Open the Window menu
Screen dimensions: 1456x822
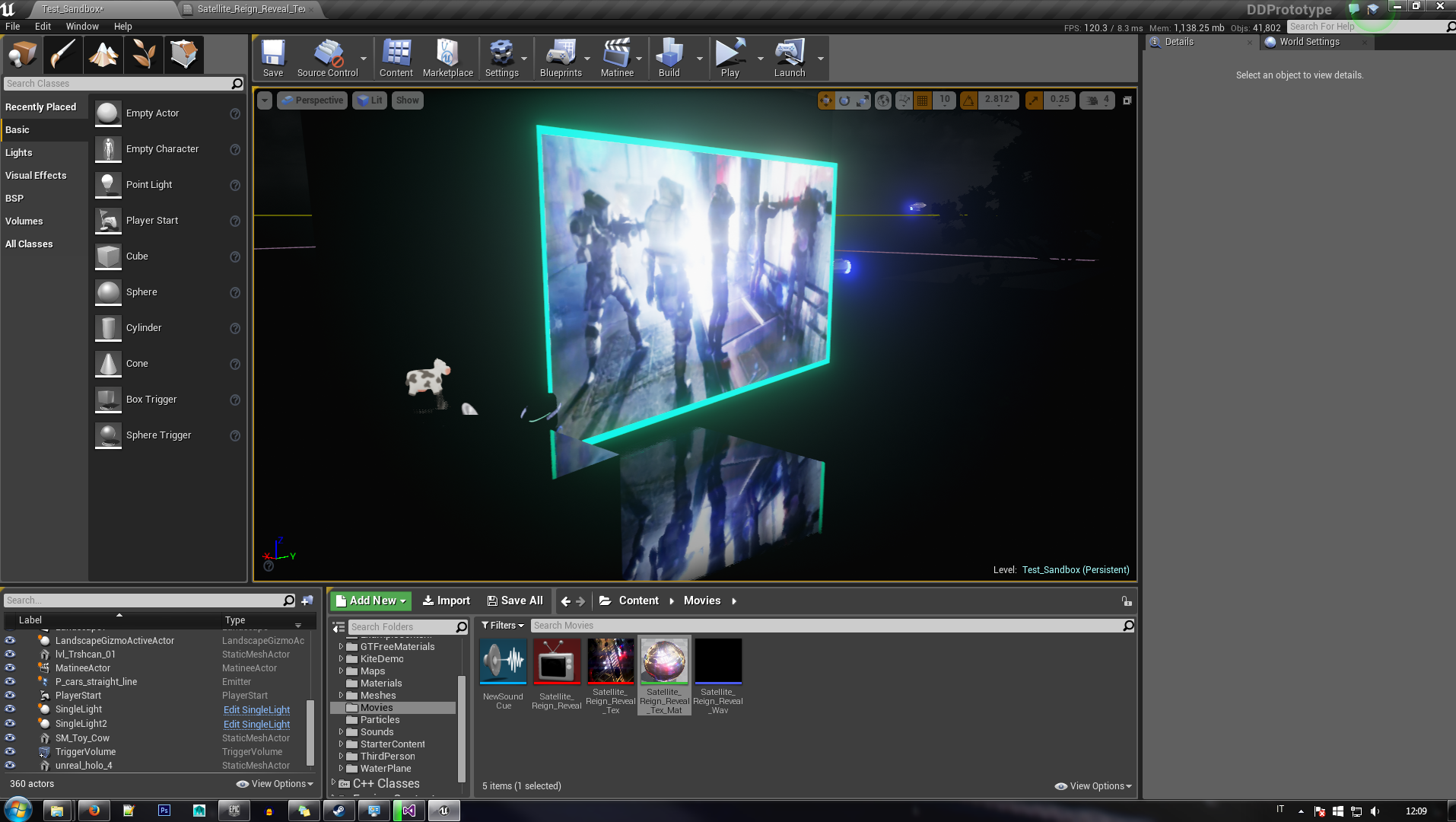pyautogui.click(x=82, y=26)
